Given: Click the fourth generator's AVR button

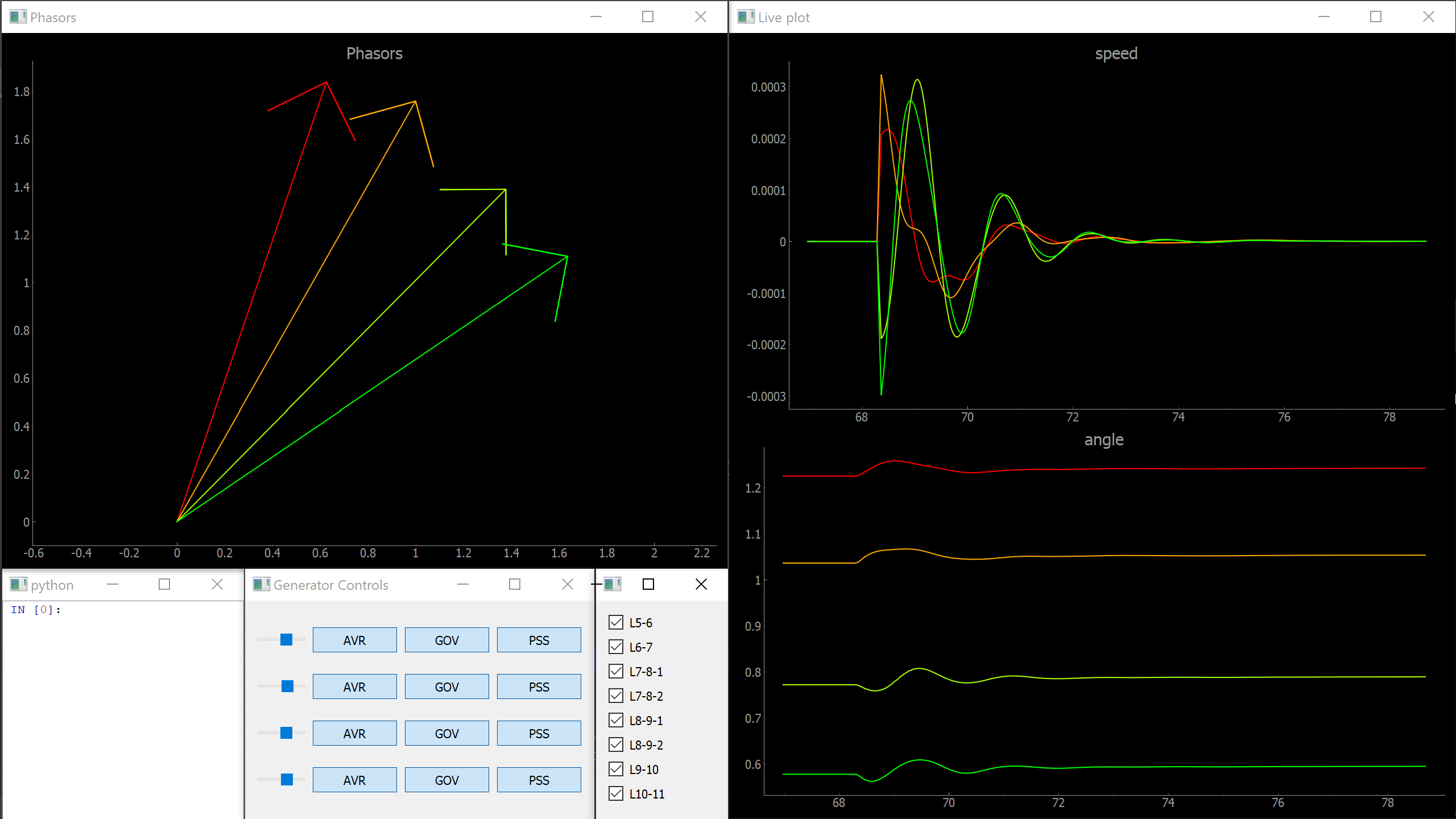Looking at the screenshot, I should point(354,780).
